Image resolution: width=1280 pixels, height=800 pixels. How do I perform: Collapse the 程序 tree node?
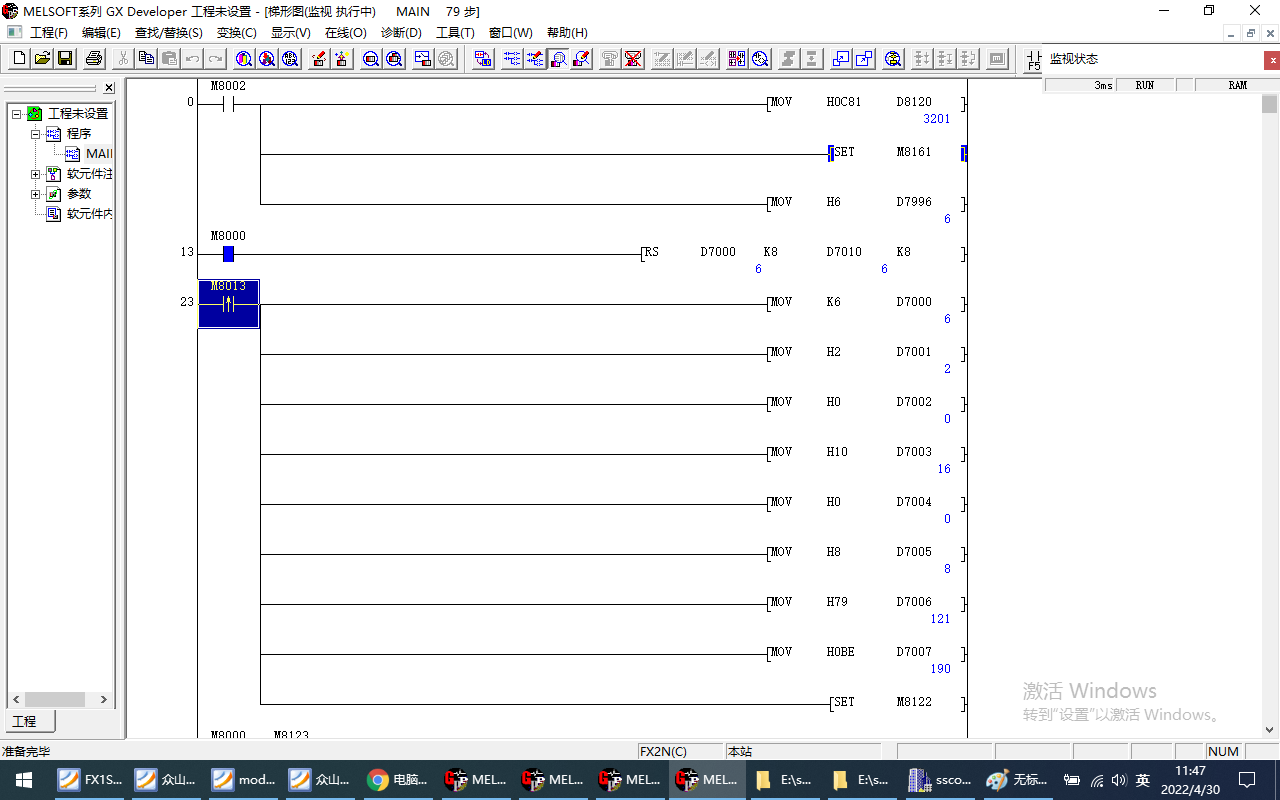point(36,134)
